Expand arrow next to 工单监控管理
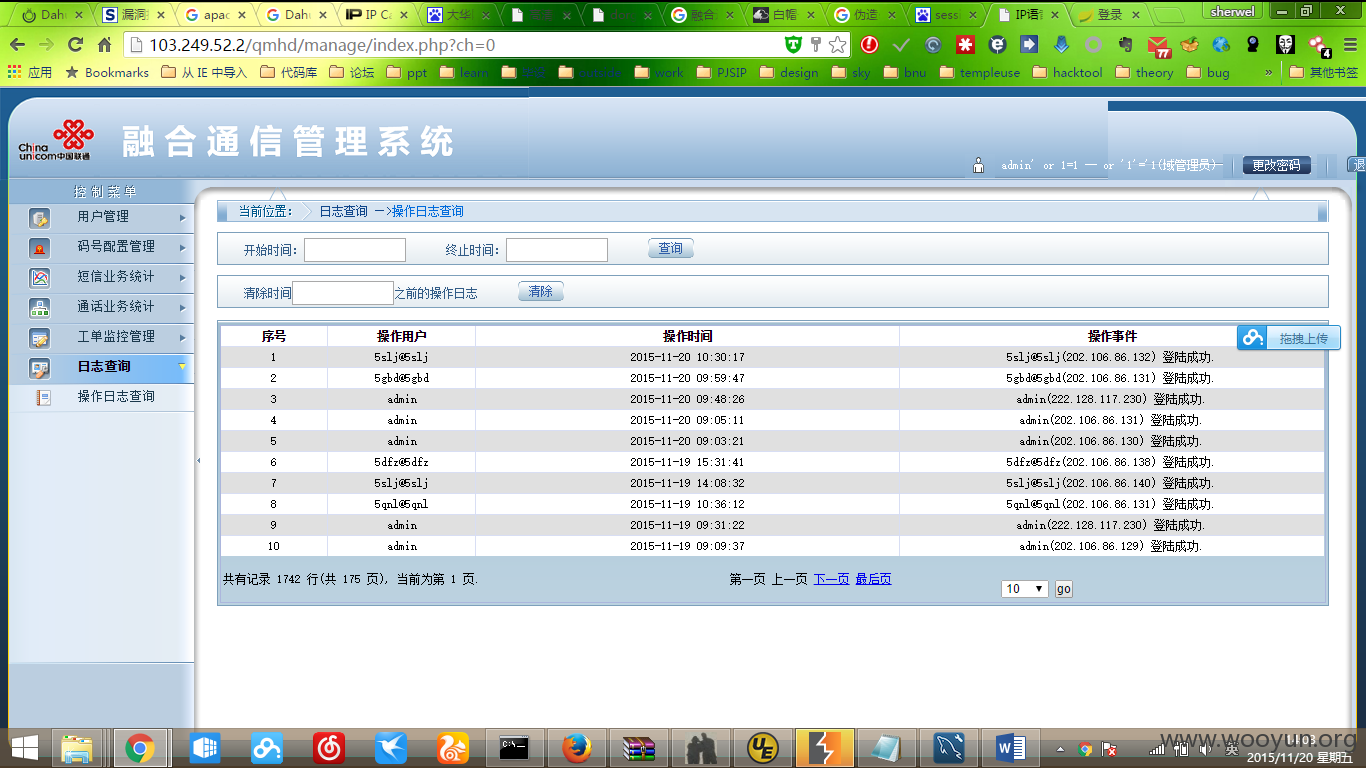 coord(182,337)
